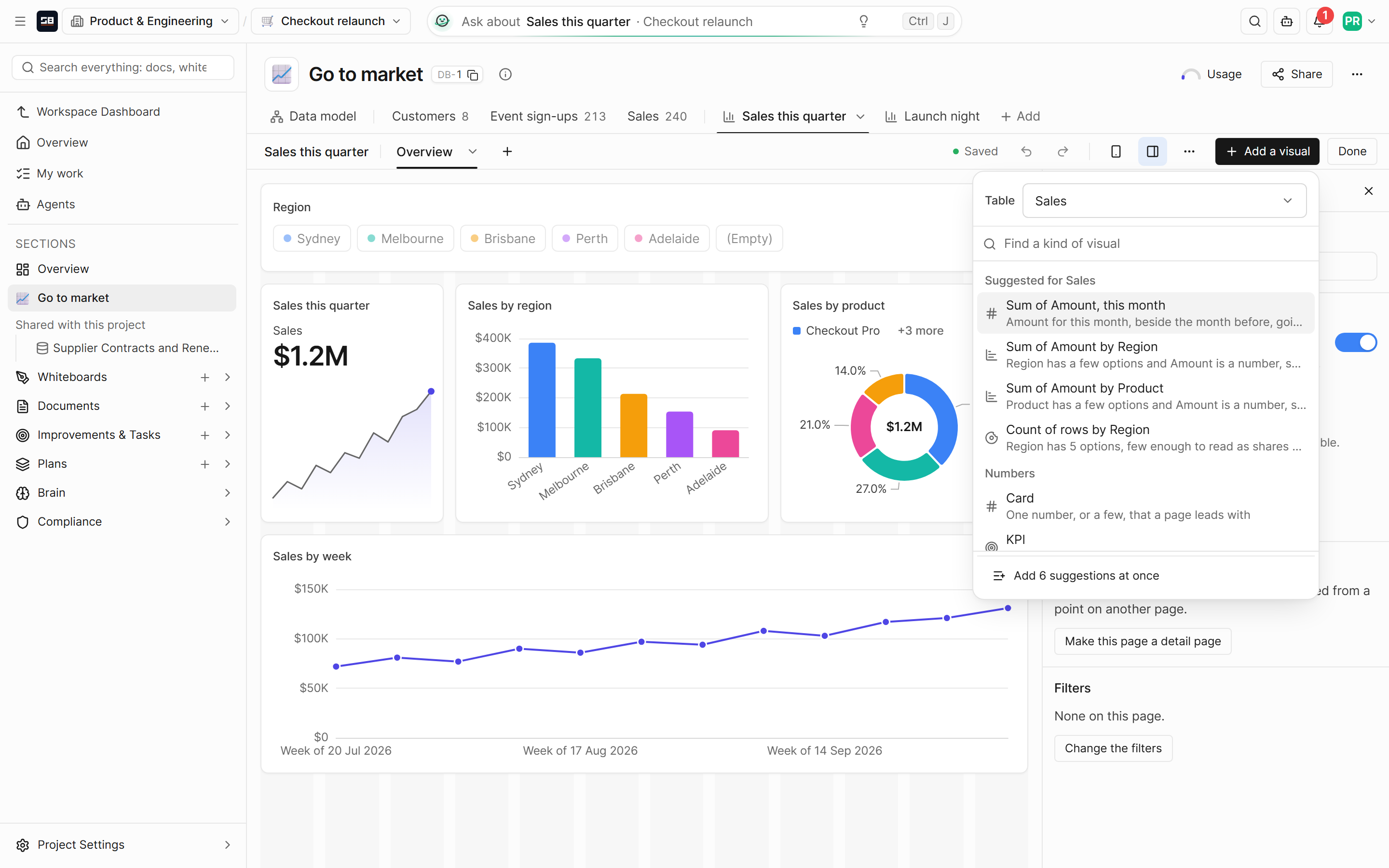The width and height of the screenshot is (1389, 868).
Task: Click the hamburger menu icon
Action: (20, 21)
